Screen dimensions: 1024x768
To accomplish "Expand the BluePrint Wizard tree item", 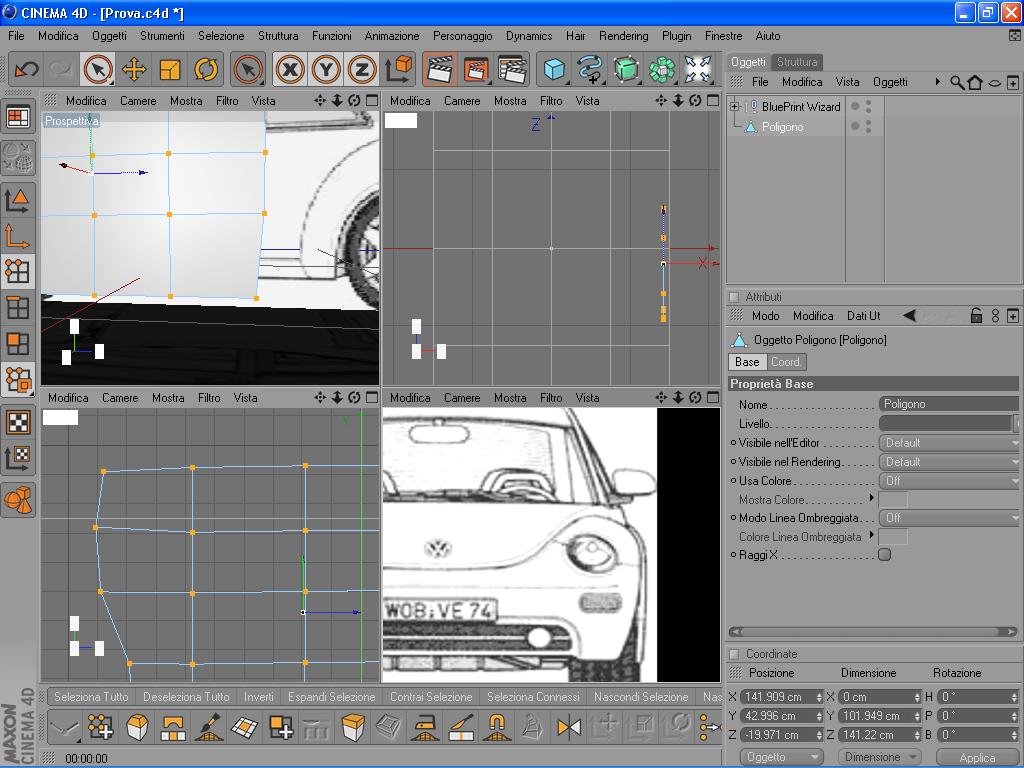I will pyautogui.click(x=735, y=106).
